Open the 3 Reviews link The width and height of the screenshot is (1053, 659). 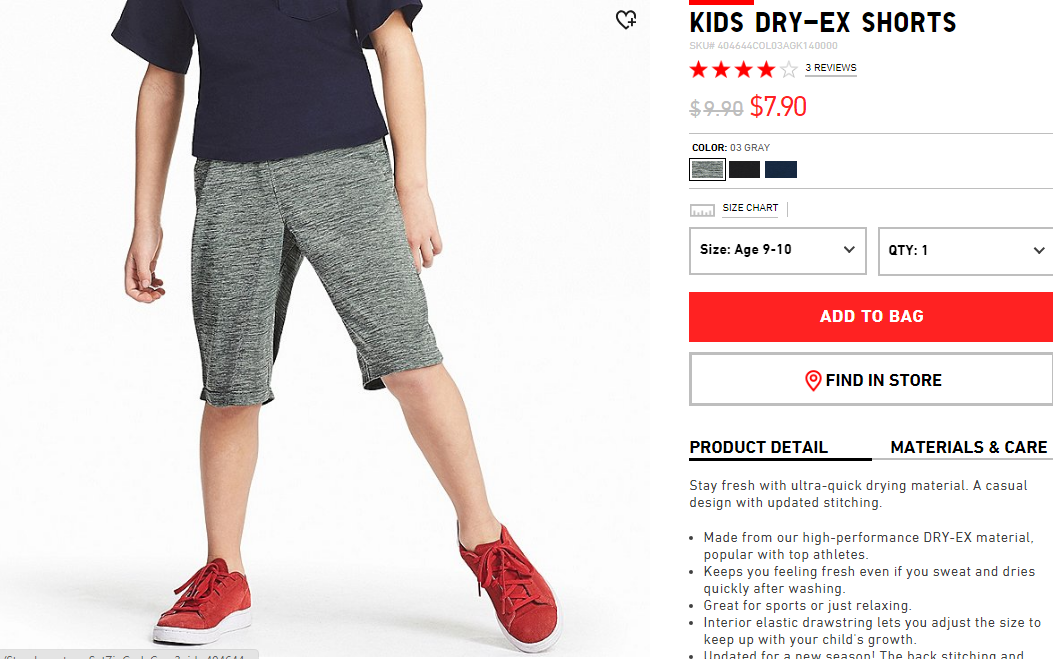[831, 68]
